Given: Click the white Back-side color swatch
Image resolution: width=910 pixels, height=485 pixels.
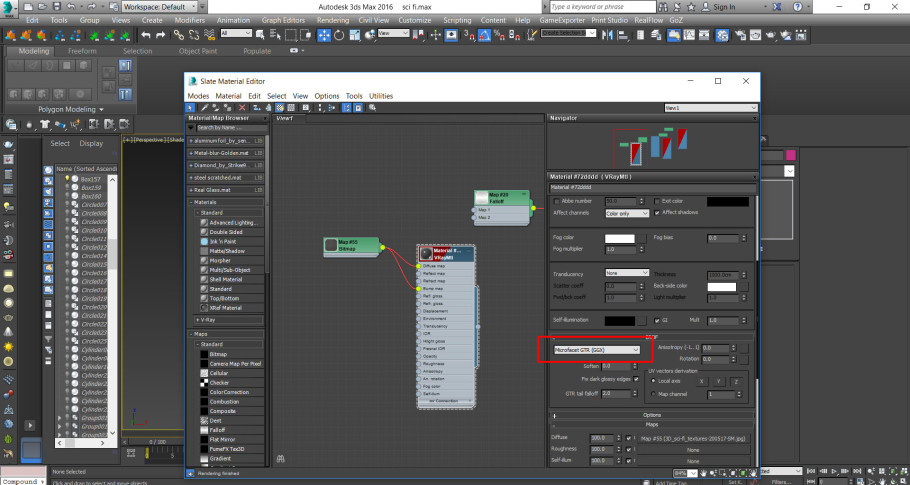Looking at the screenshot, I should [721, 287].
